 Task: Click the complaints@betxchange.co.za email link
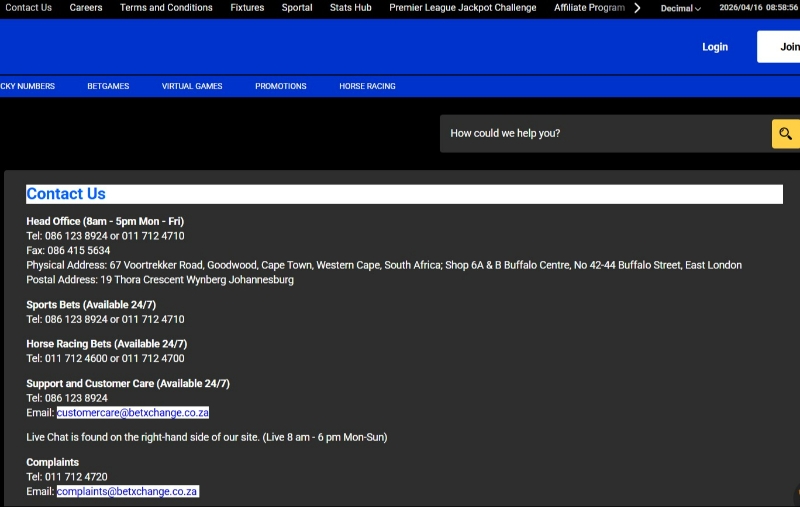127,491
